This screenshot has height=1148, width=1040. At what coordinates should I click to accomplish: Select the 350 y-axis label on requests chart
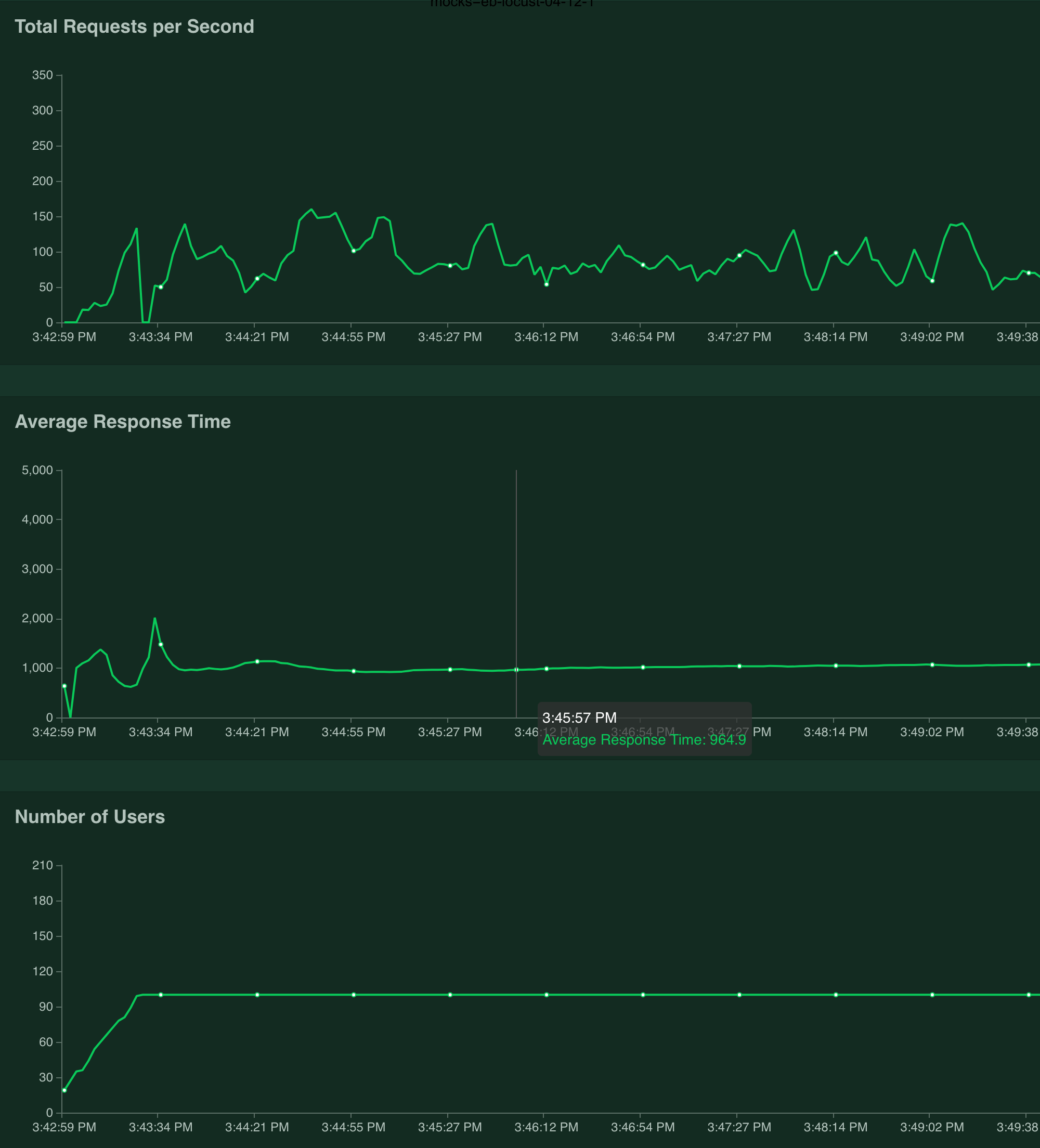tap(43, 74)
